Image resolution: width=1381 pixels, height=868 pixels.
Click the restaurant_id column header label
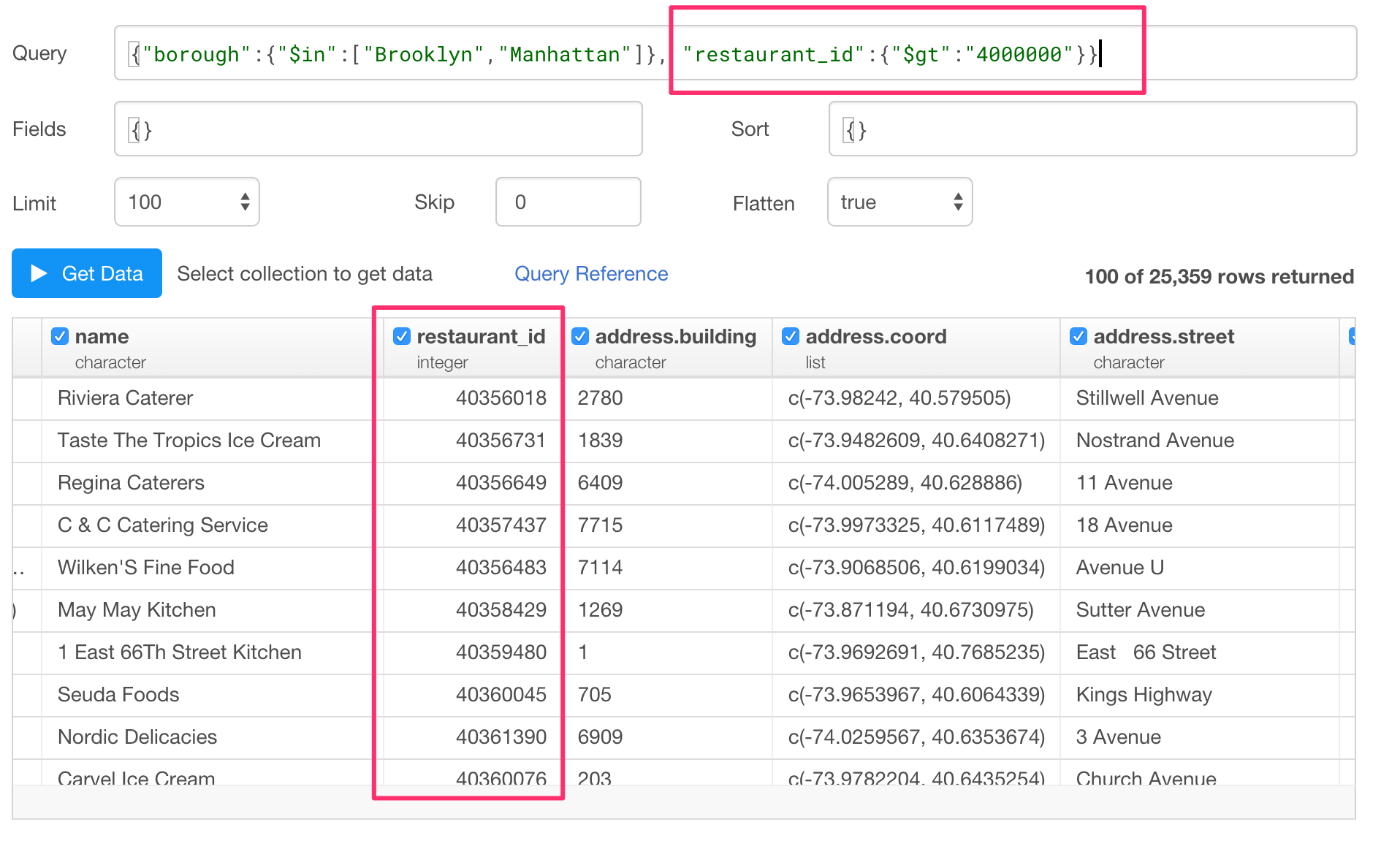481,336
